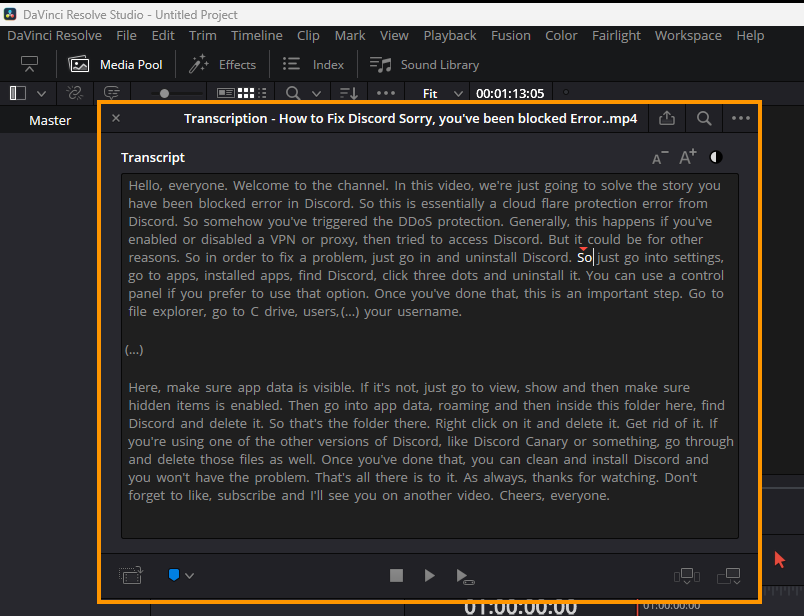Stop transcript playback
This screenshot has height=616, width=804.
pos(396,575)
